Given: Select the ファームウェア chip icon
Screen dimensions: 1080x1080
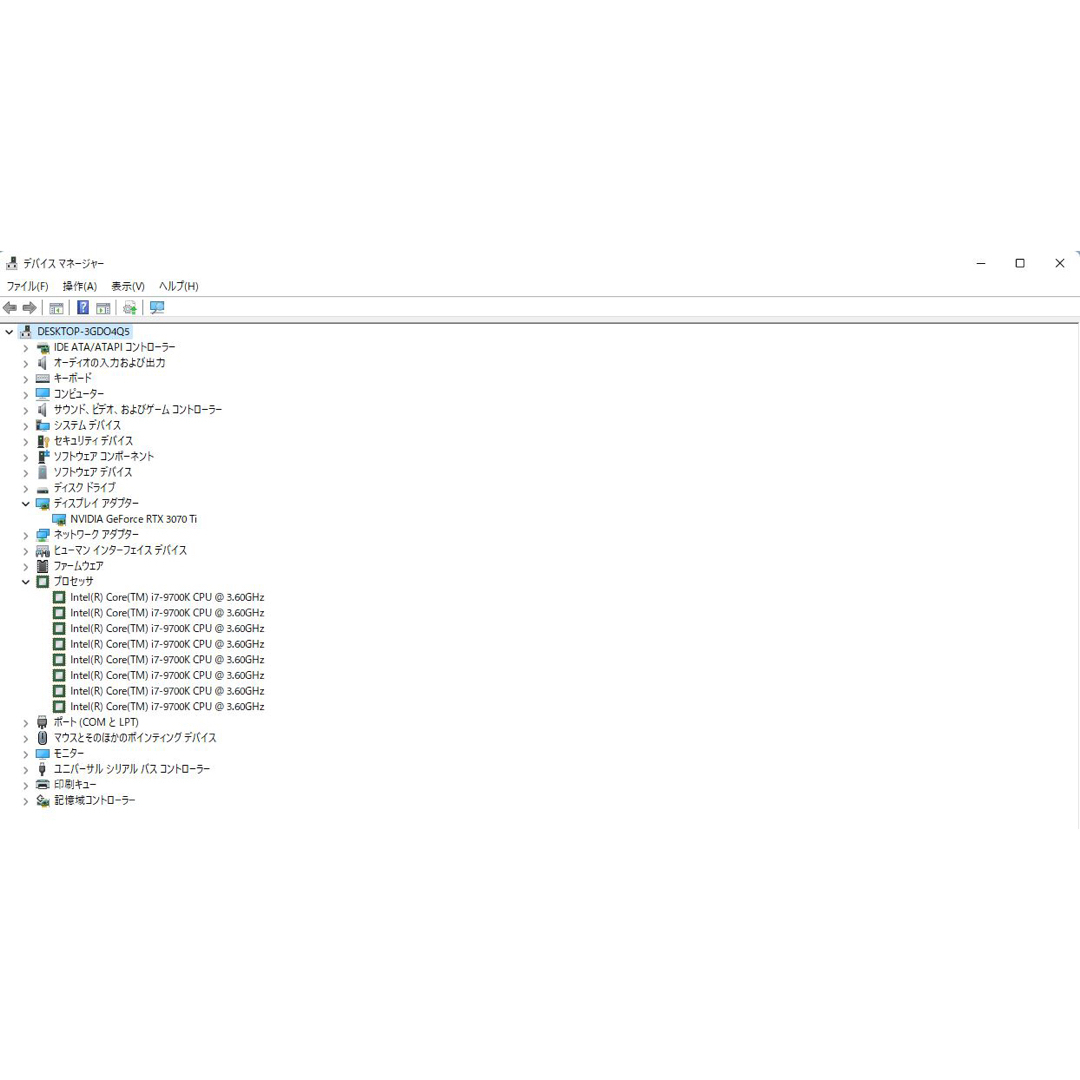Looking at the screenshot, I should coord(43,566).
